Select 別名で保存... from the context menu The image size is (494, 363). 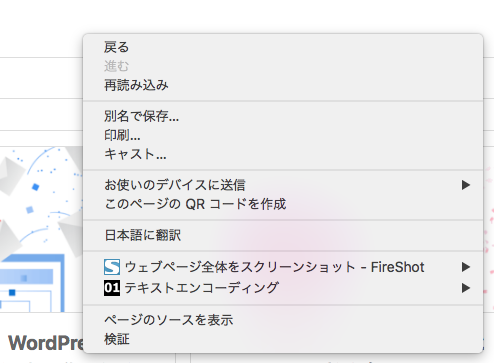pyautogui.click(x=283, y=116)
